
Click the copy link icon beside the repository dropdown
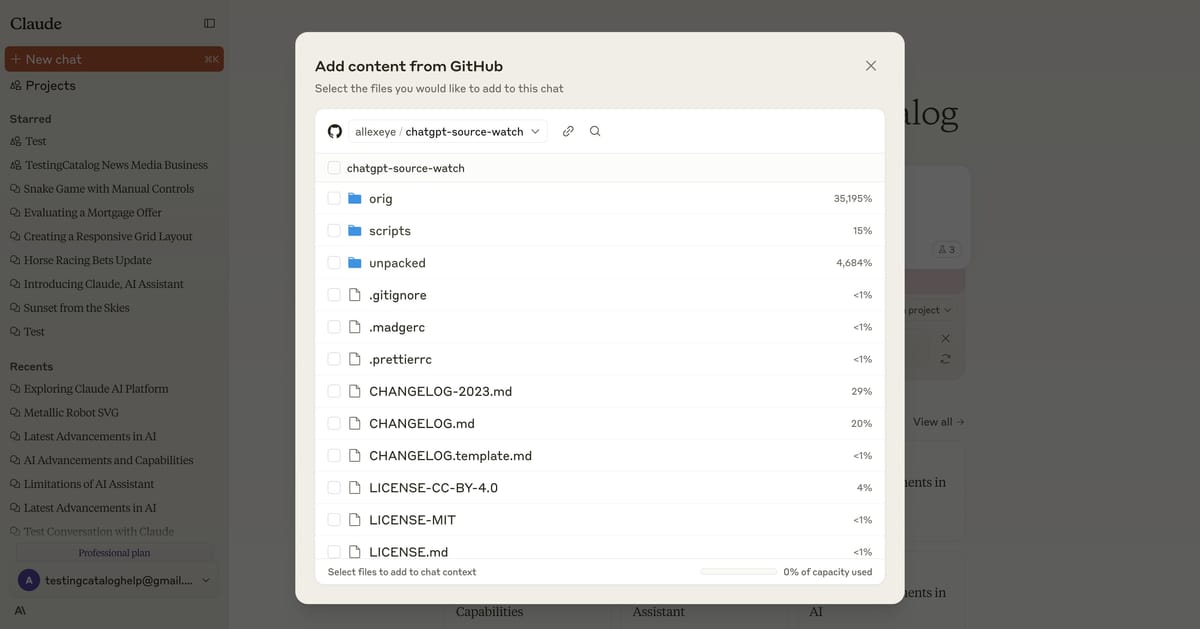568,130
